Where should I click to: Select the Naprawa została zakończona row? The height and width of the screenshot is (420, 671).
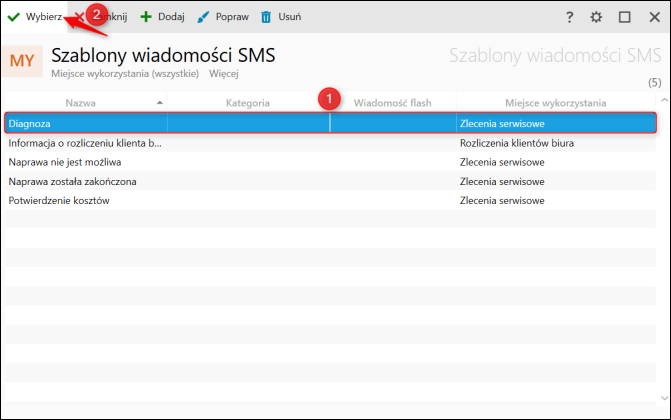pyautogui.click(x=330, y=182)
